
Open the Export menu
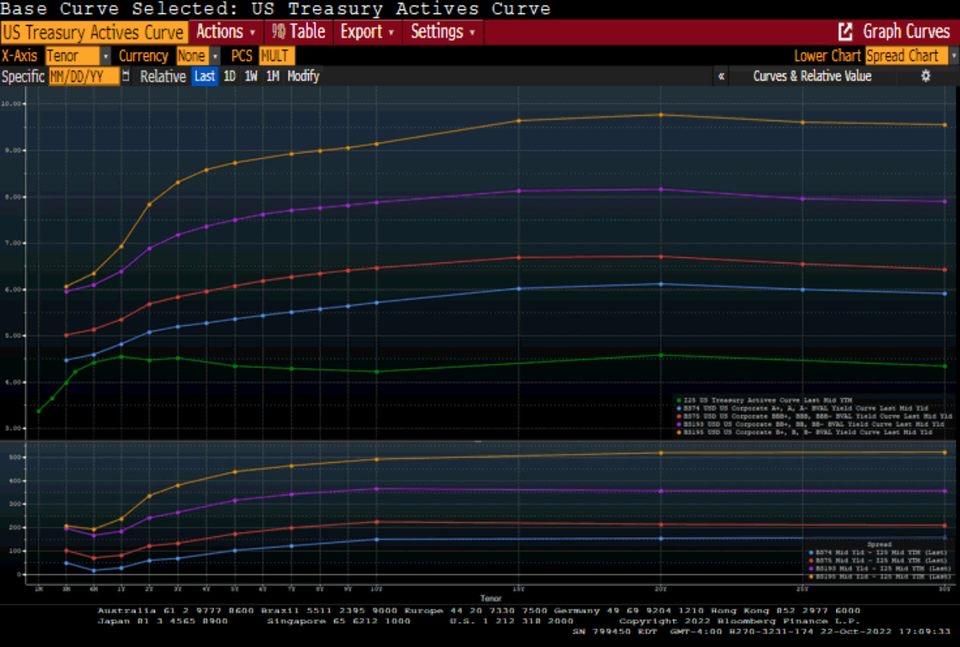[363, 31]
